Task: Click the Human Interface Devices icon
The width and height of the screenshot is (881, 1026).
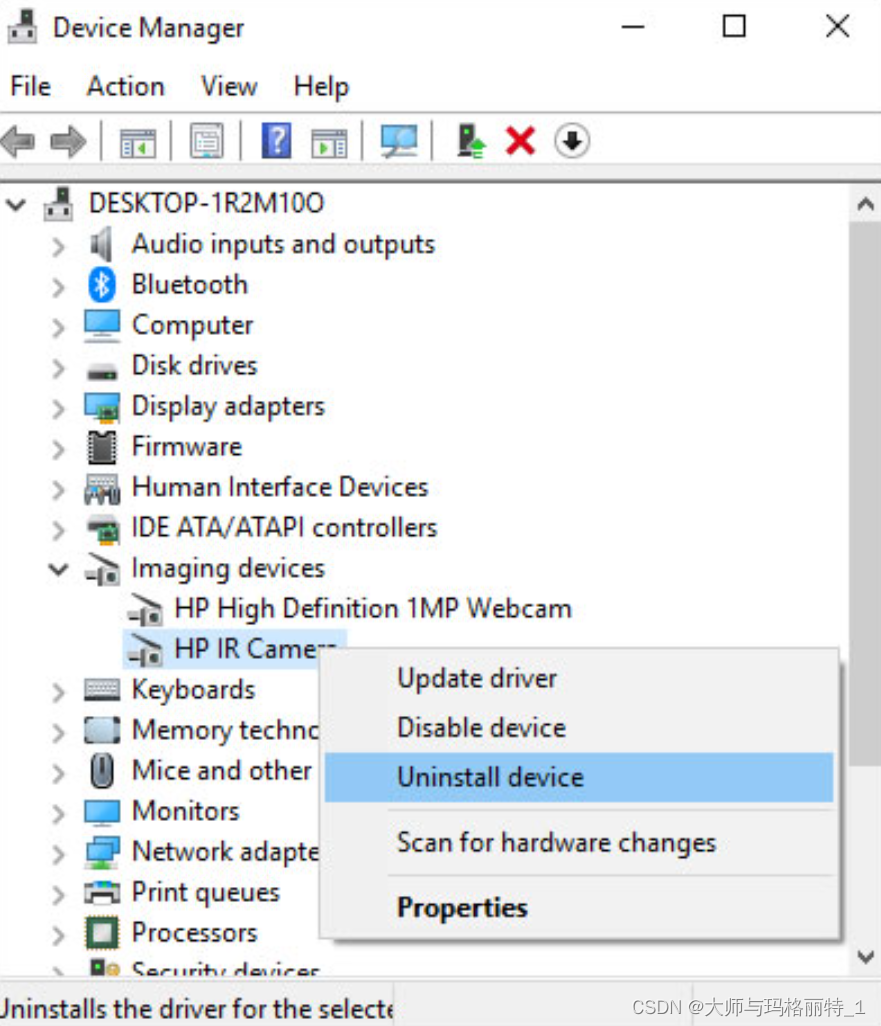Action: point(102,488)
